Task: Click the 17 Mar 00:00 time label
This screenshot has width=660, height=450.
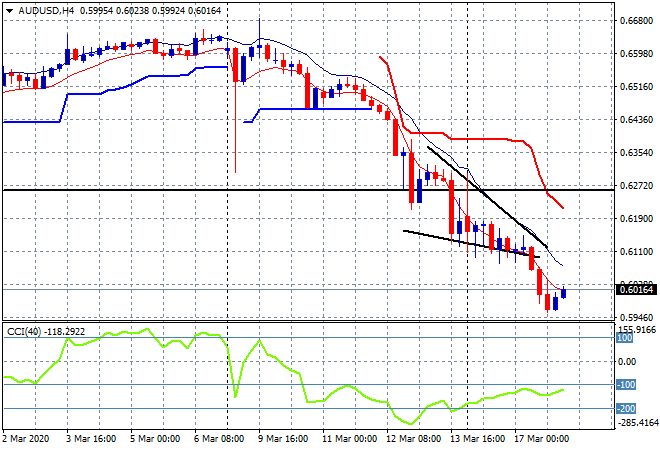Action: [x=541, y=439]
